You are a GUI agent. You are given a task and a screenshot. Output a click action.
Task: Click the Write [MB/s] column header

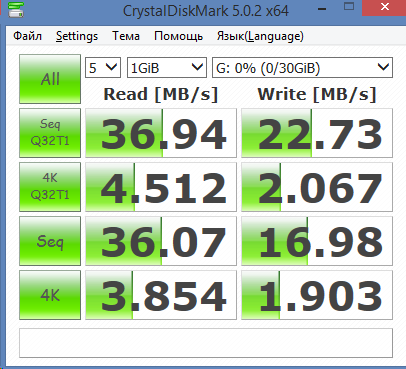click(x=317, y=94)
